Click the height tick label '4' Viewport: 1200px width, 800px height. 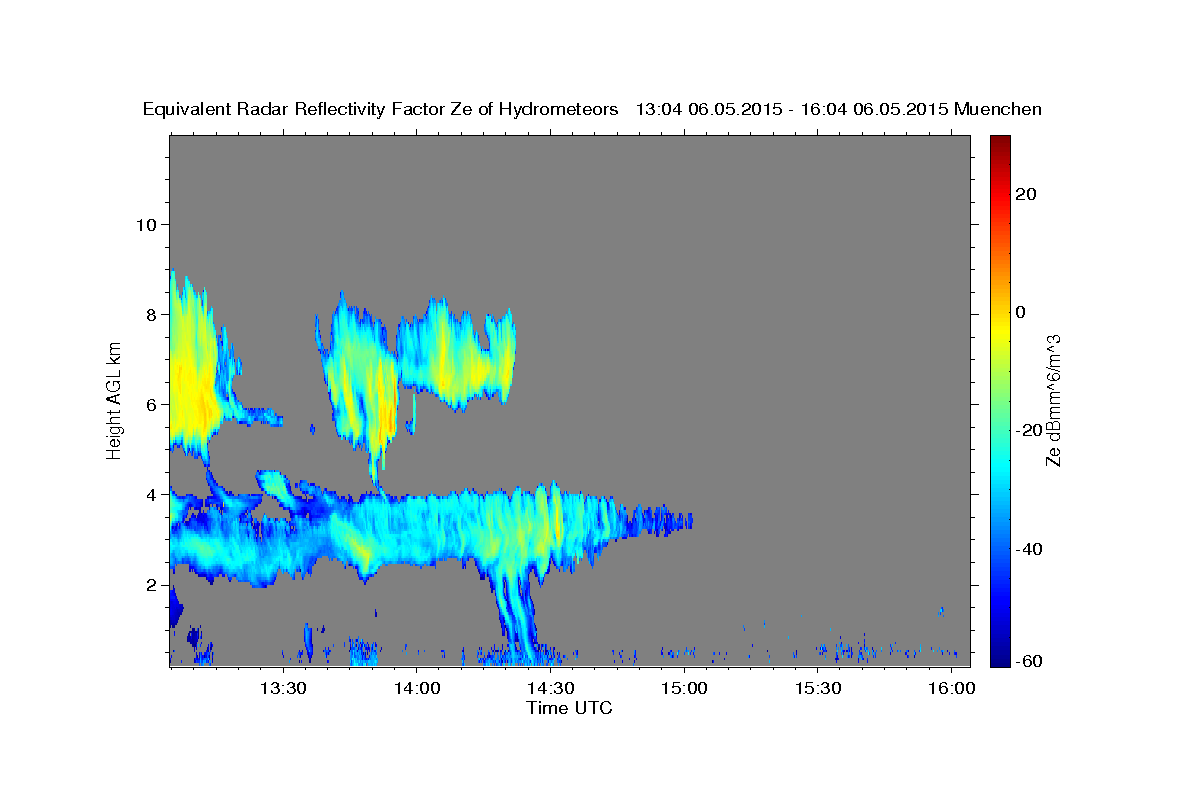152,494
